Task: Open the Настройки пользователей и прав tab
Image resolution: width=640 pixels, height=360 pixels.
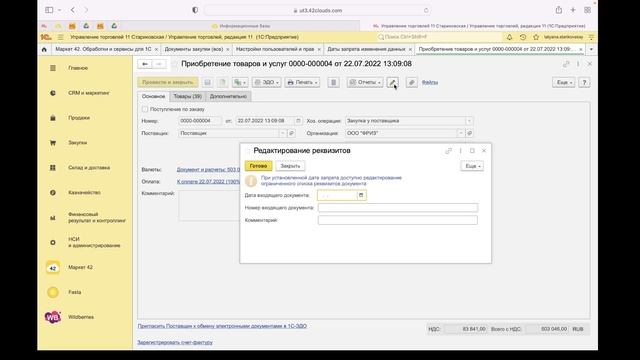Action: (275, 49)
